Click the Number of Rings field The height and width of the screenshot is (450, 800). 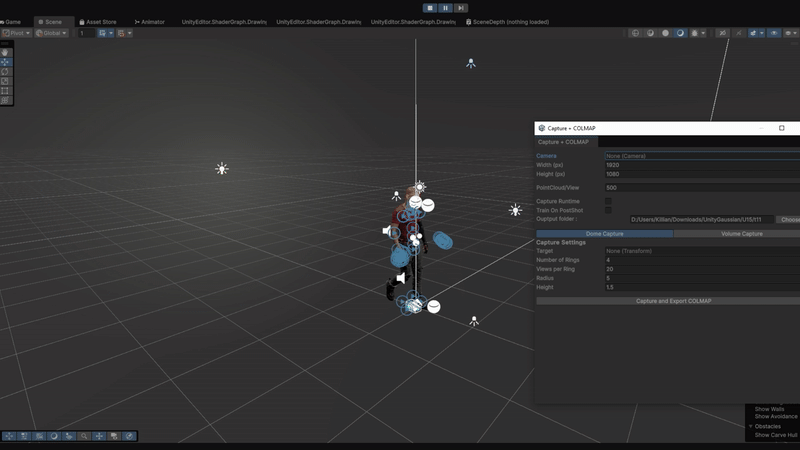point(702,260)
